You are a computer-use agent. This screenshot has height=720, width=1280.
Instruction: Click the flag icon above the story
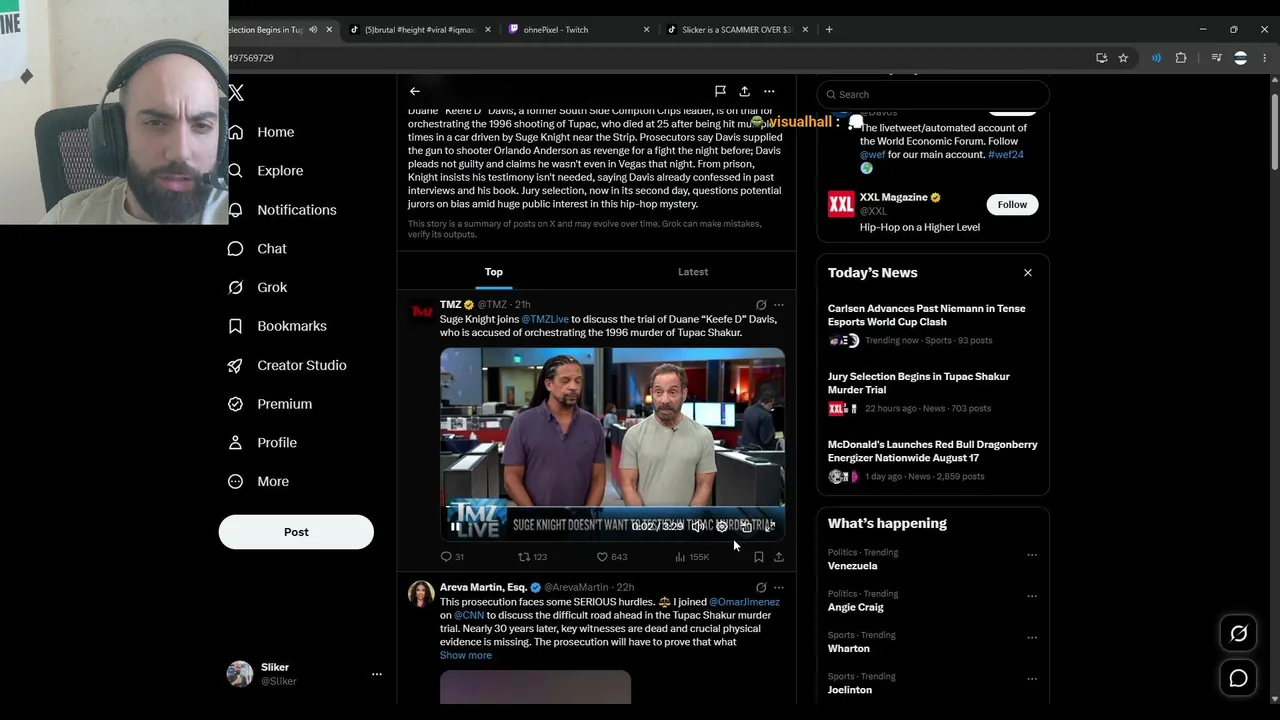click(720, 91)
